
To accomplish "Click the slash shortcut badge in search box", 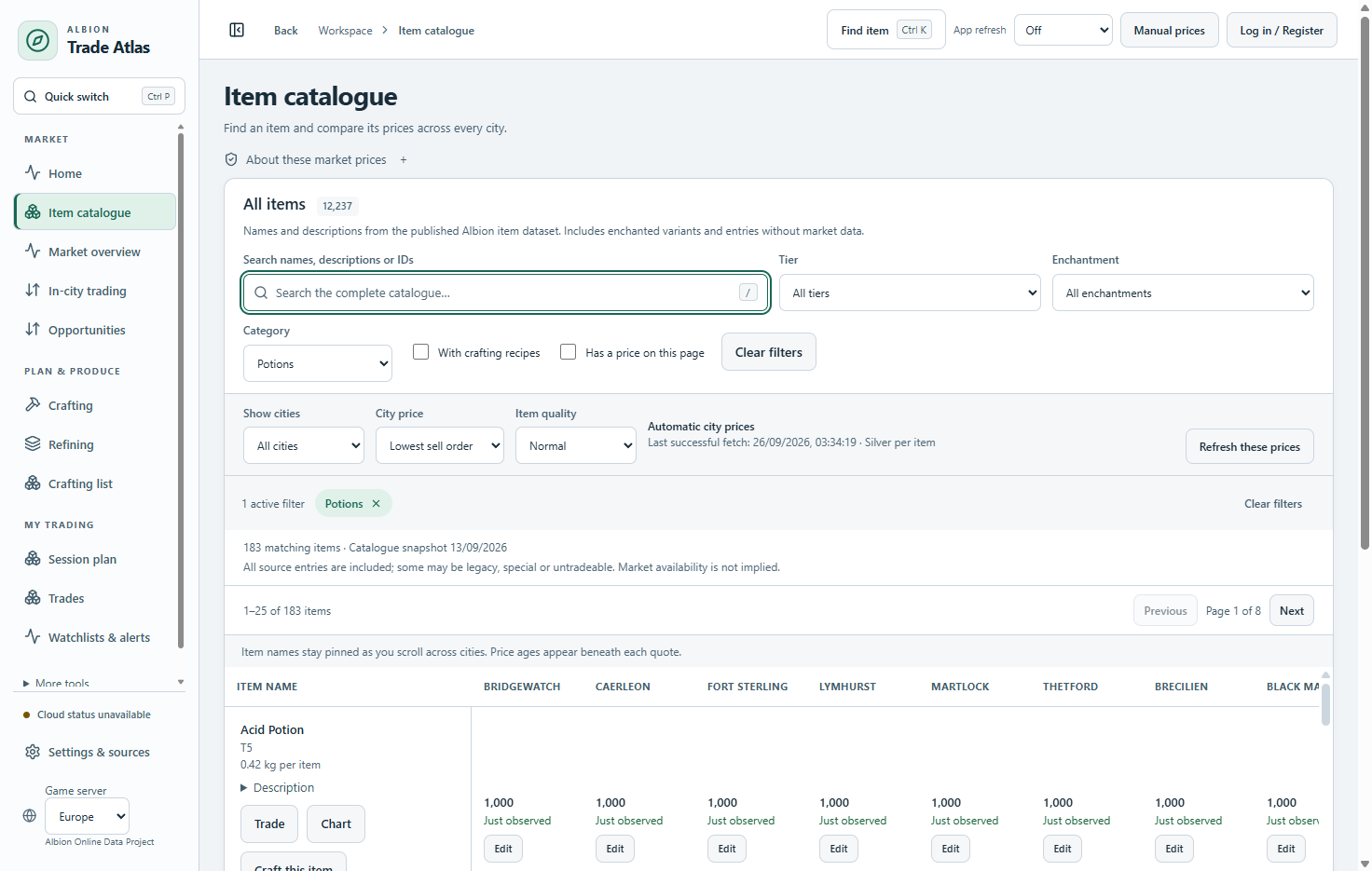I will point(748,293).
